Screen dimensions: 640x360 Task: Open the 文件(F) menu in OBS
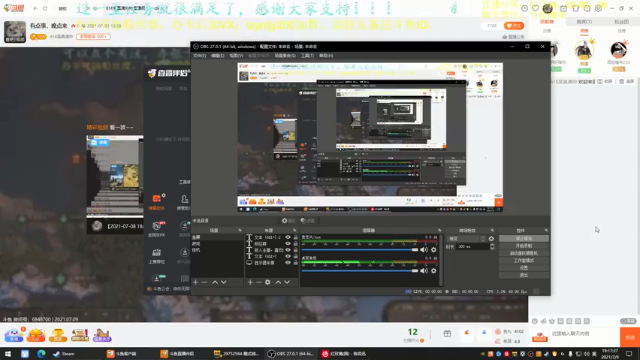(200, 56)
